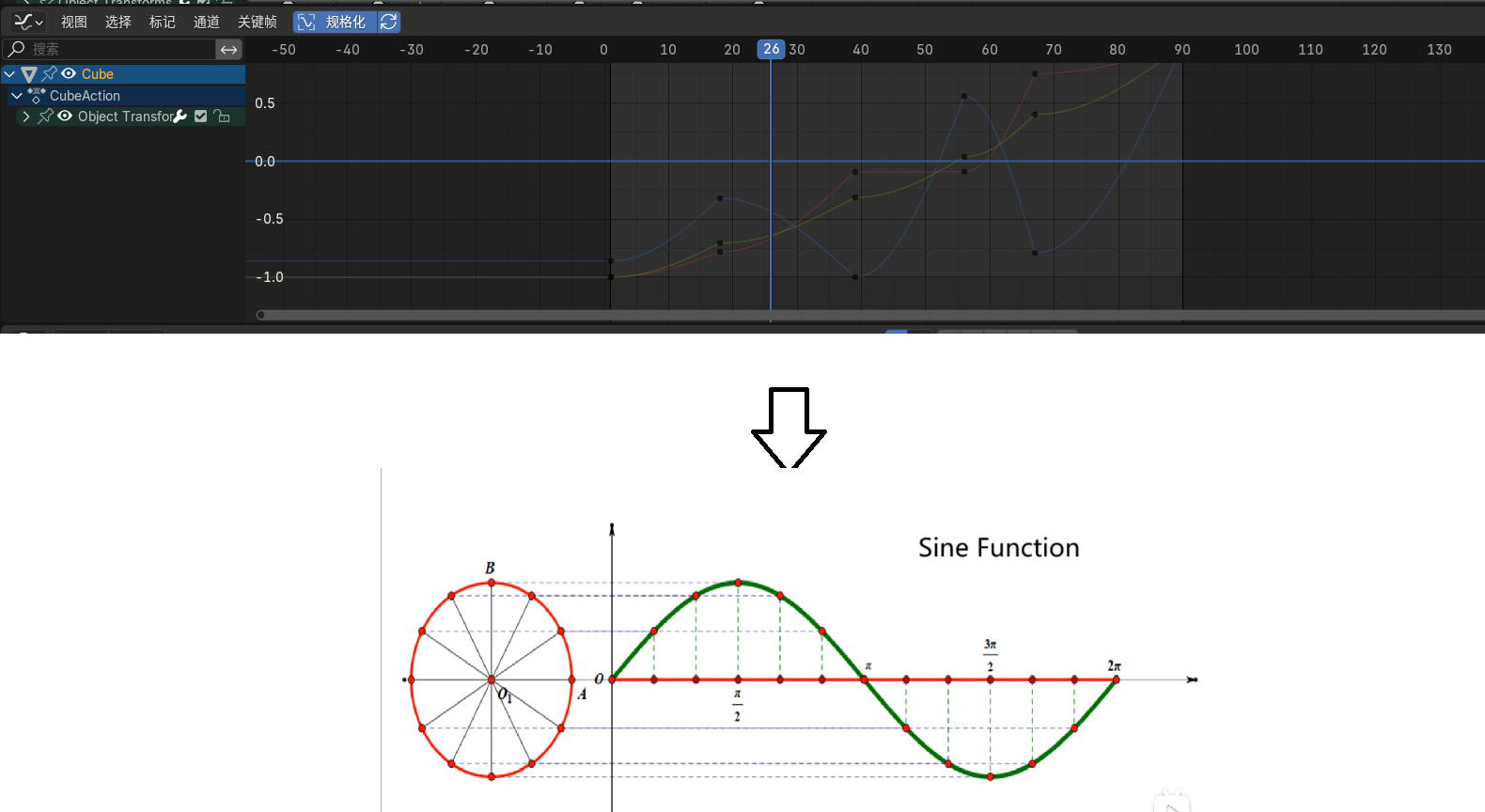Toggle the pin on Cube channel
This screenshot has height=812, width=1485.
pos(50,74)
